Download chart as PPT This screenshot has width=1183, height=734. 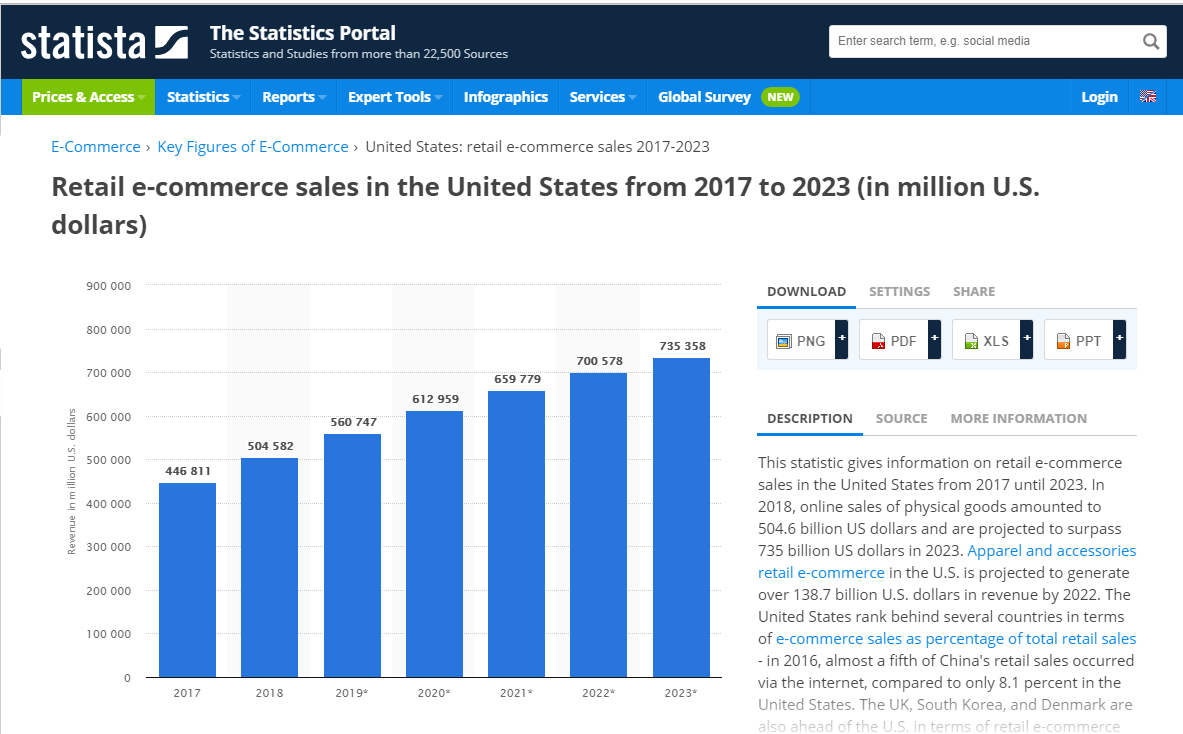point(1078,340)
